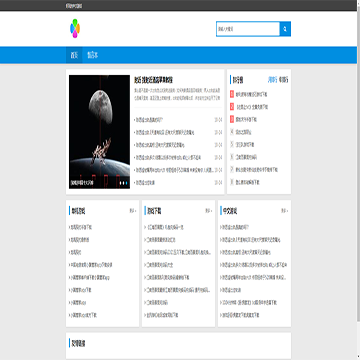Open the ranking entry with red badge 3

243,119
